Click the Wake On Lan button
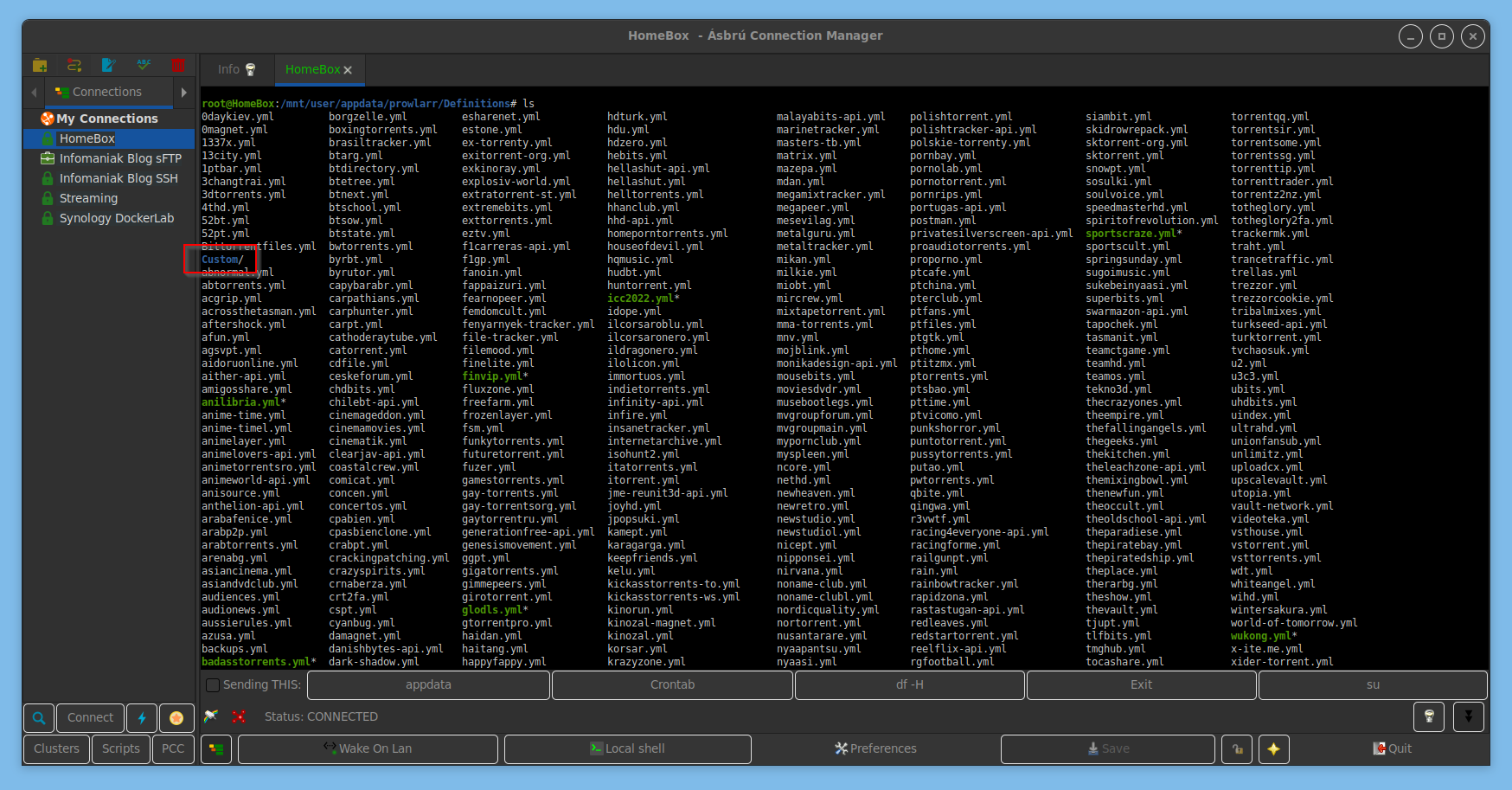This screenshot has height=790, width=1512. coord(368,749)
